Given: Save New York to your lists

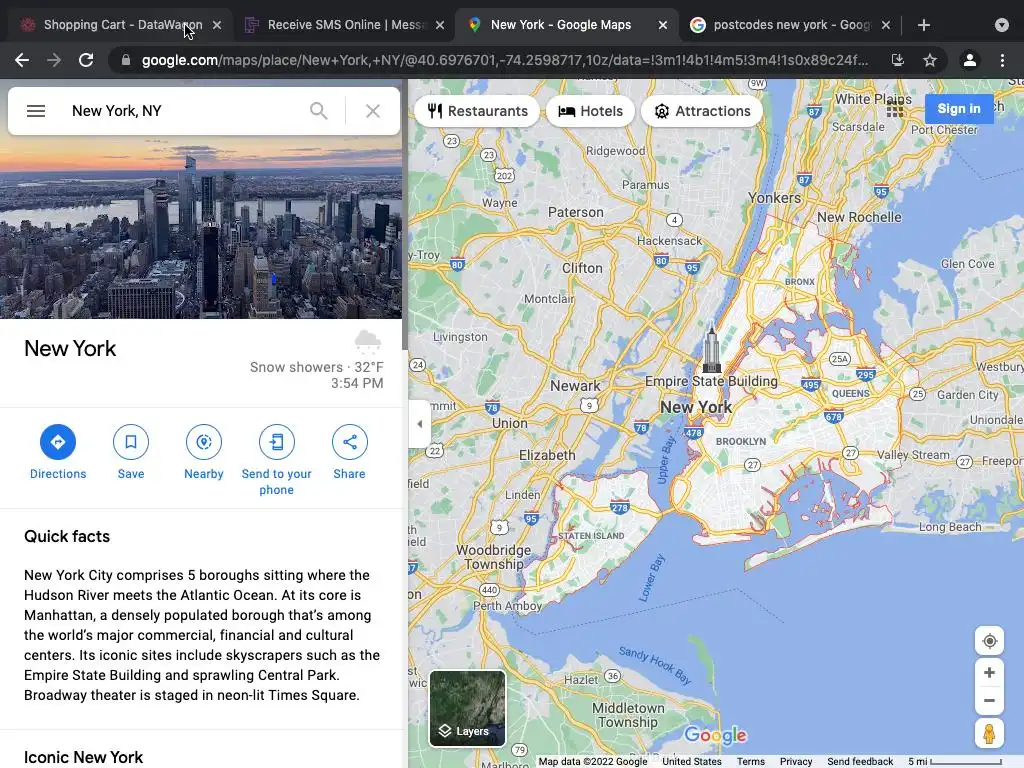Looking at the screenshot, I should click(131, 453).
